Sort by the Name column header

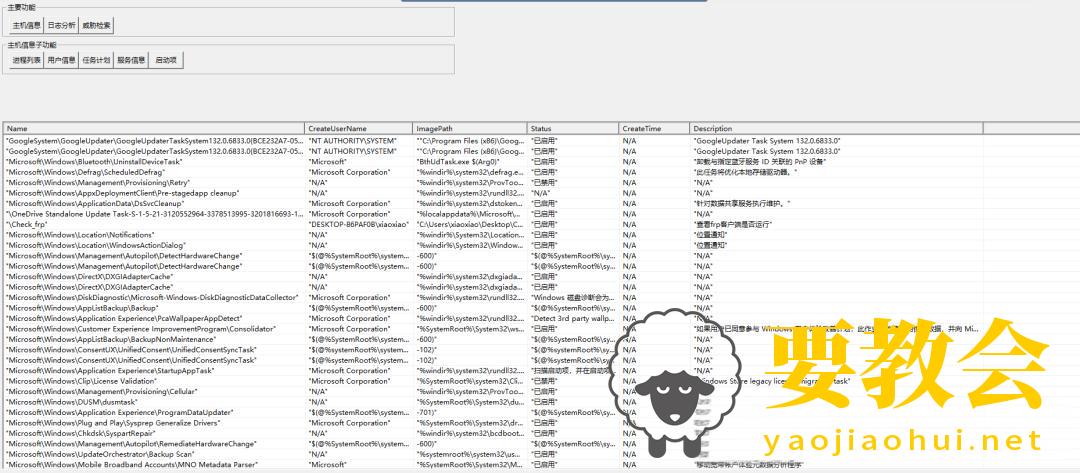tap(154, 128)
